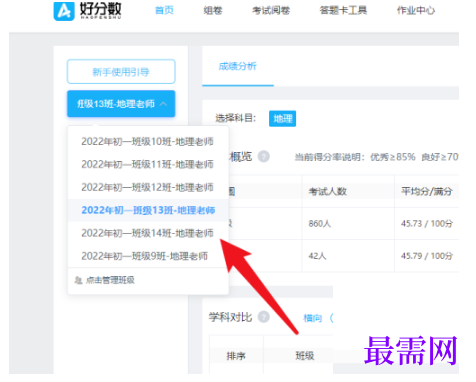Open the 答题卡工具 nav item
Screen dimensions: 476x382
(x=343, y=10)
